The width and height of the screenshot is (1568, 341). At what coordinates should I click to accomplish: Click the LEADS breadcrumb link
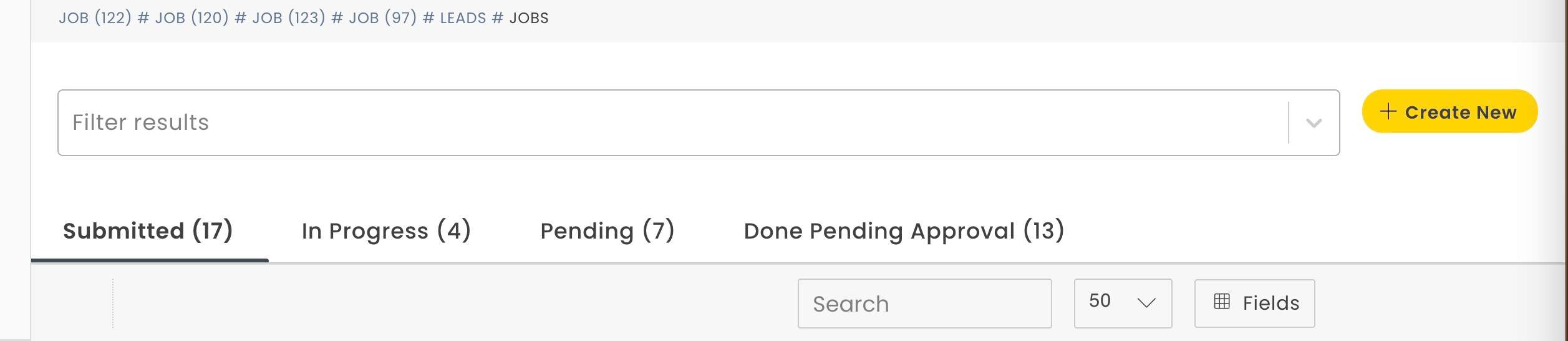[x=463, y=18]
